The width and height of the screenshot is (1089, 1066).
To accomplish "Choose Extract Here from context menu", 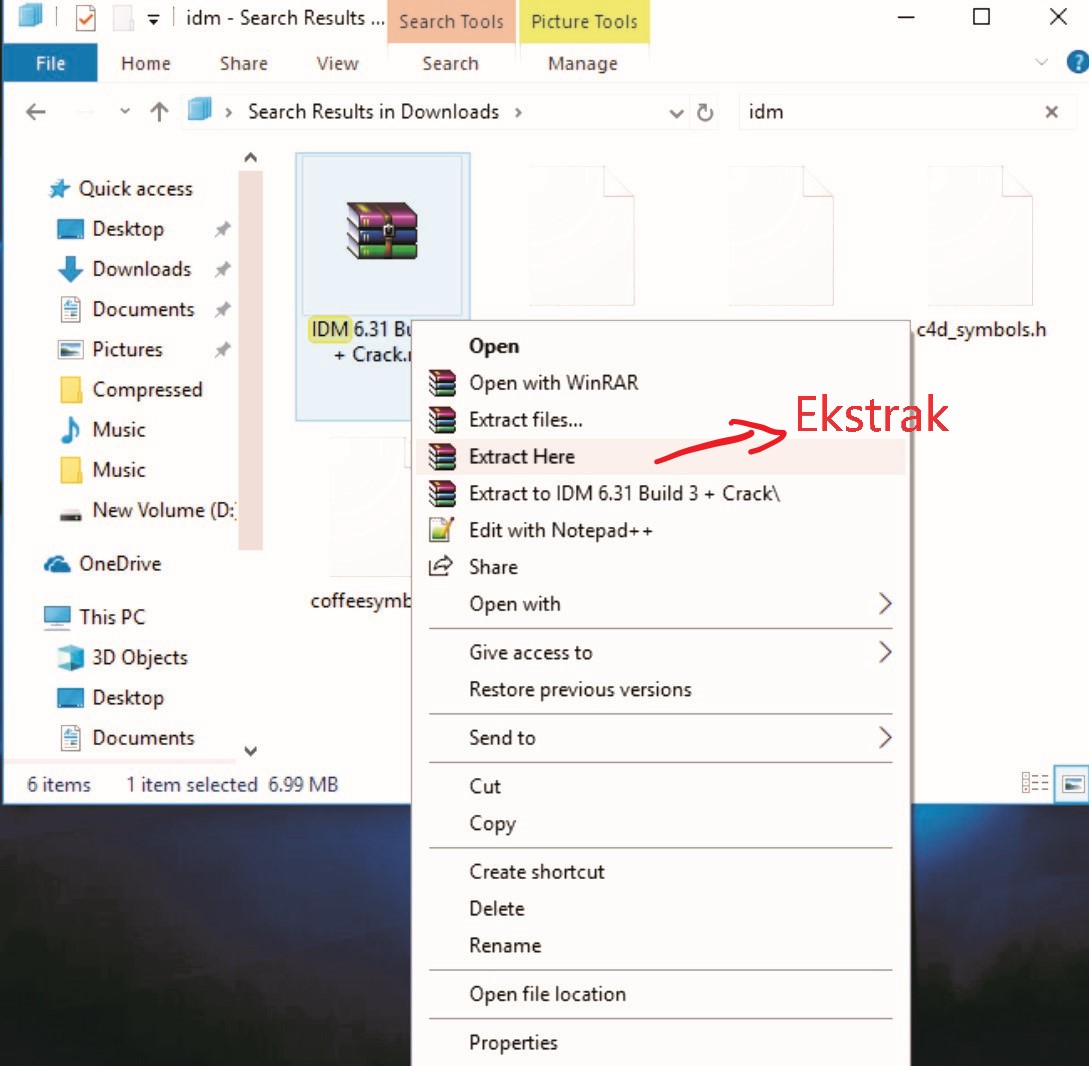I will (x=660, y=456).
